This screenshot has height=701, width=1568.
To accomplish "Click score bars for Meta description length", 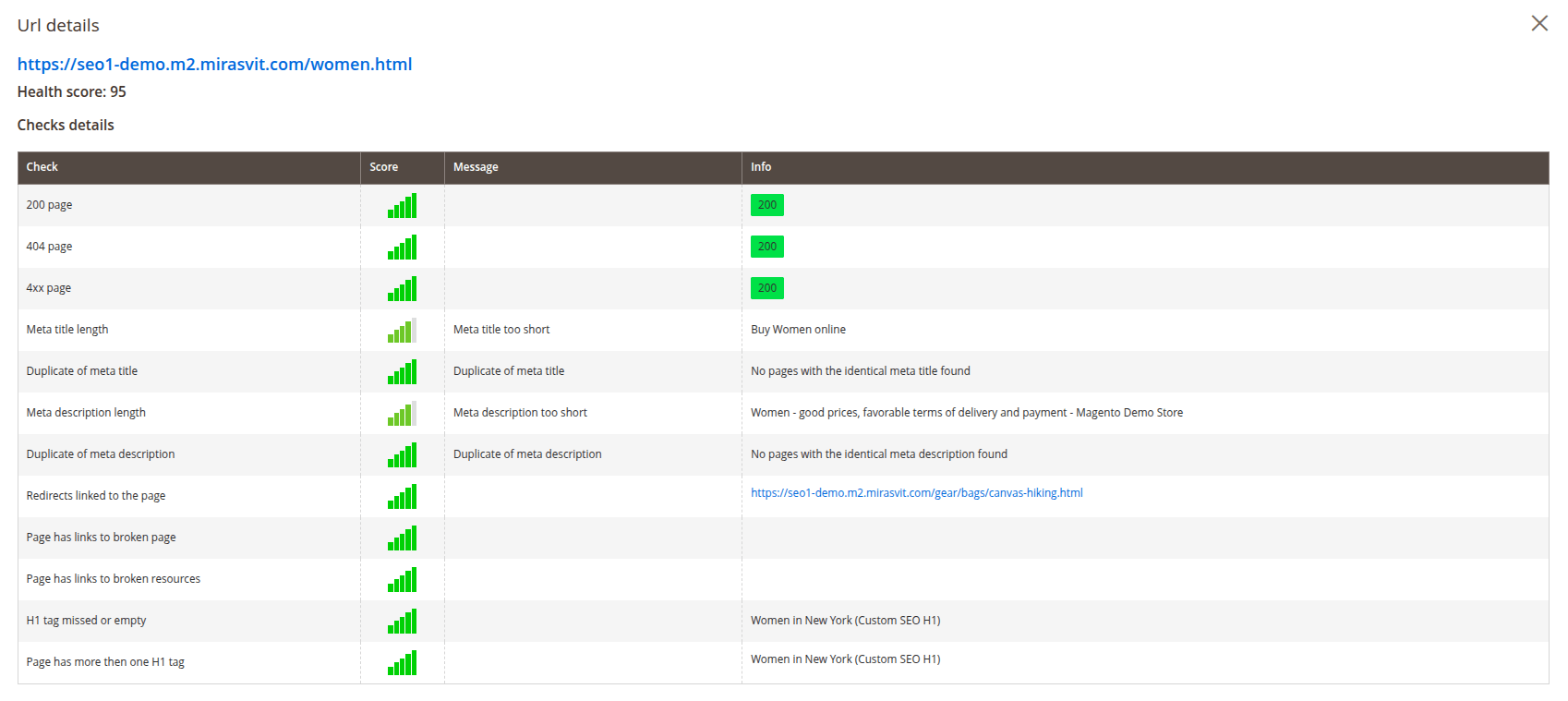I will pos(402,413).
